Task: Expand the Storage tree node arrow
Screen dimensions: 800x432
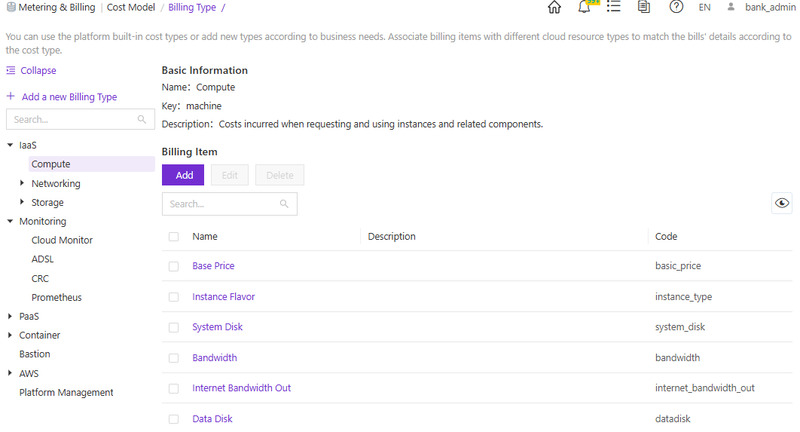Action: pos(22,202)
